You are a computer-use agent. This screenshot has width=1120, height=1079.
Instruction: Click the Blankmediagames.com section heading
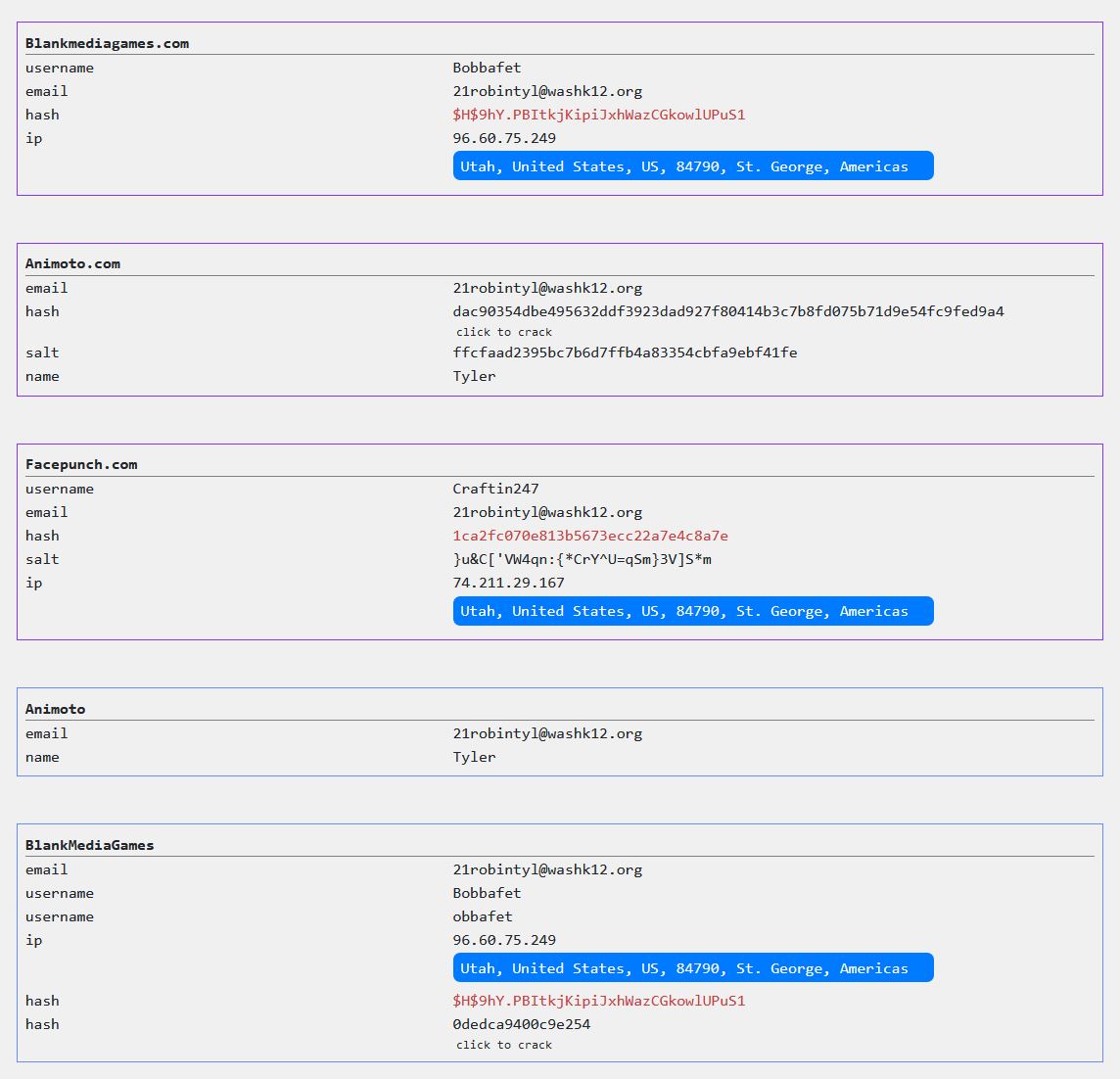click(107, 43)
